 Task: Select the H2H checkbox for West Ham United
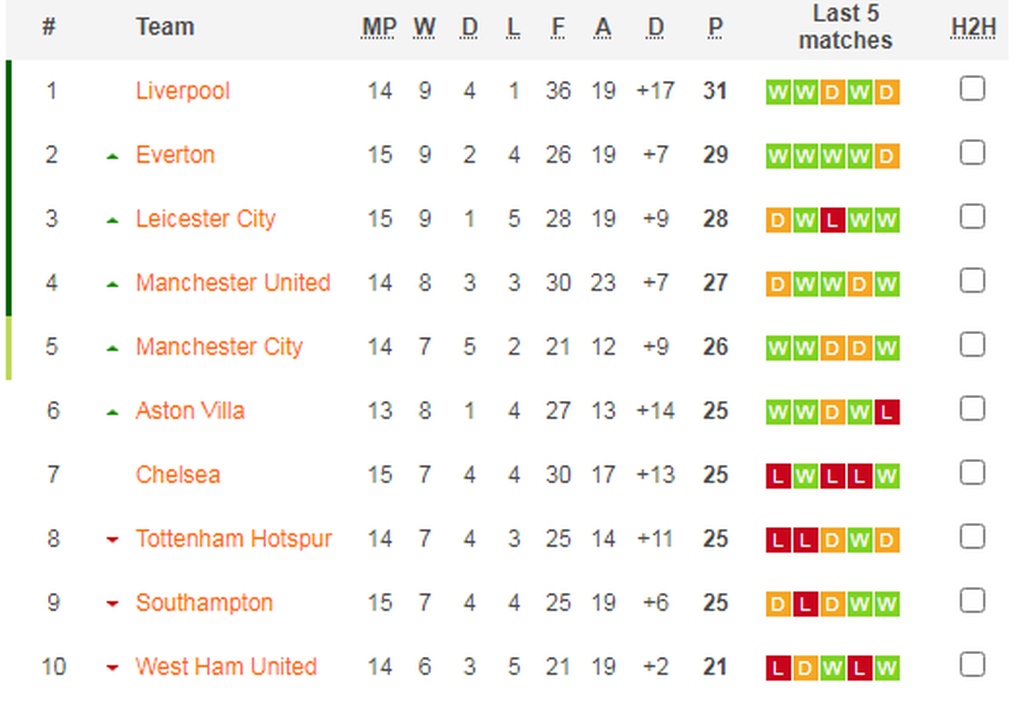972,665
